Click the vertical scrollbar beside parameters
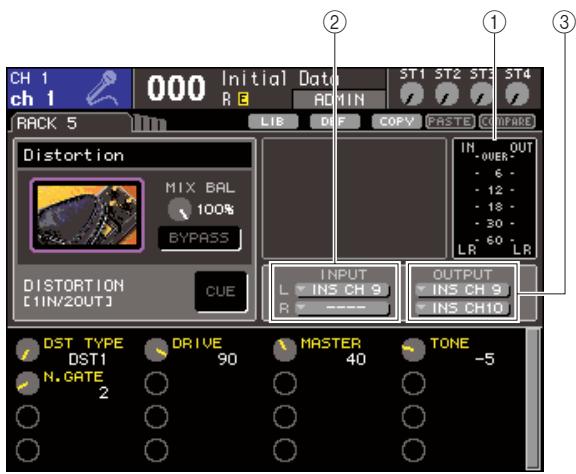The height and width of the screenshot is (474, 576). 532,399
